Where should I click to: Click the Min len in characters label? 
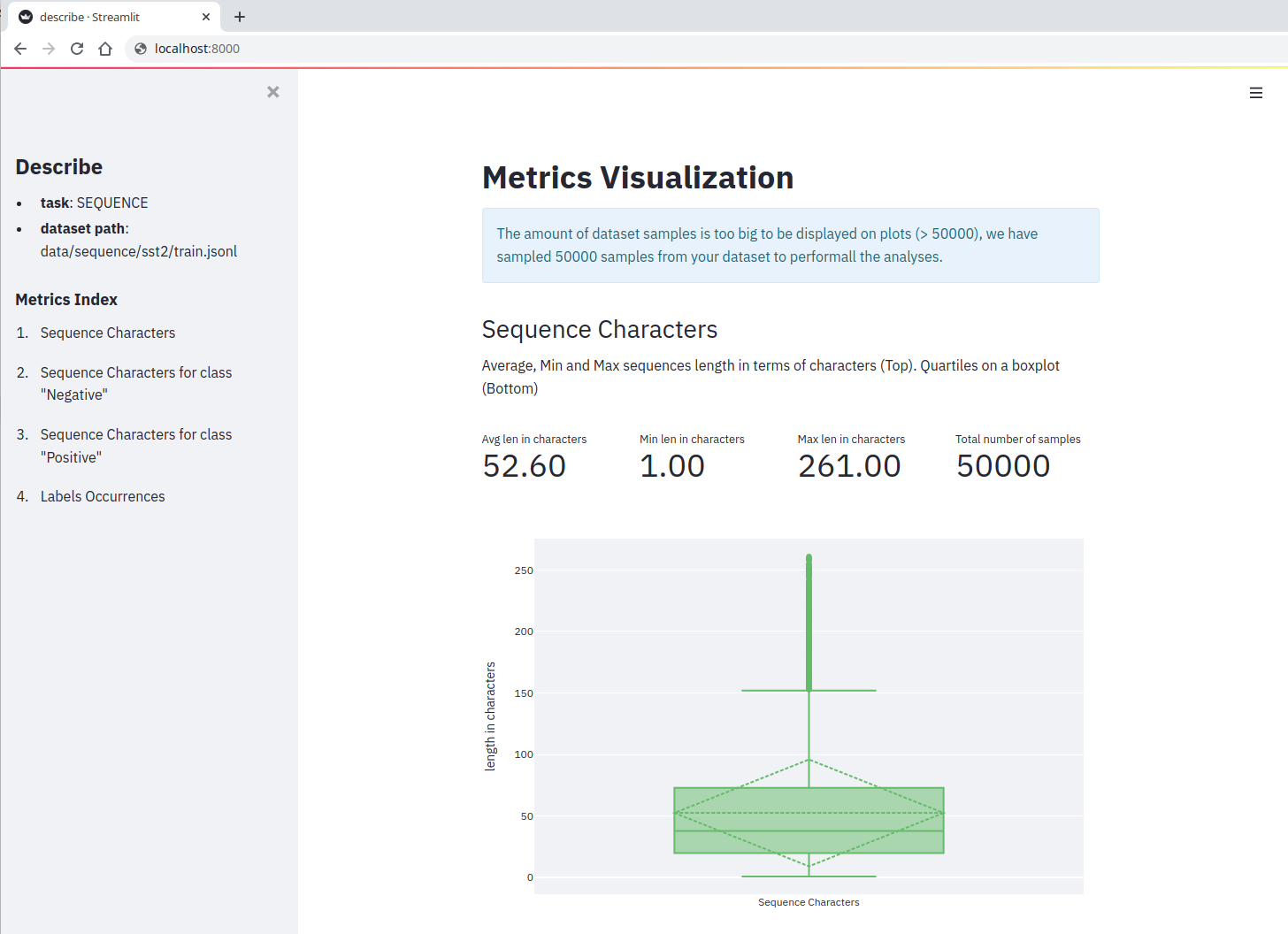pyautogui.click(x=692, y=439)
